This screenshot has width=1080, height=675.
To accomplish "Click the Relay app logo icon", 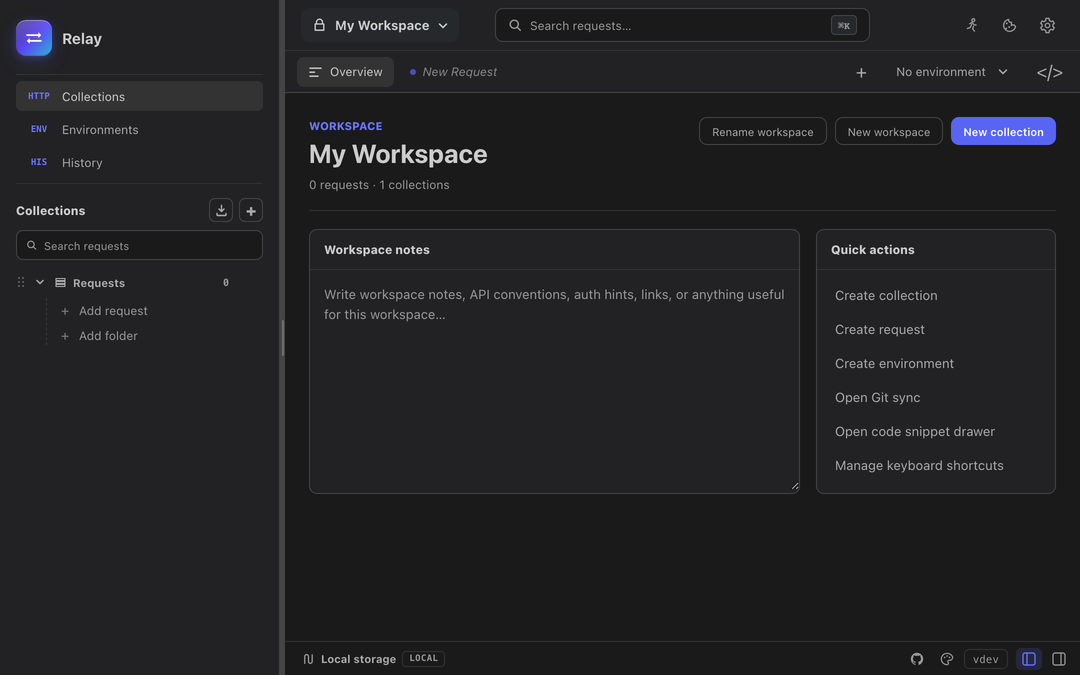I will pos(34,39).
